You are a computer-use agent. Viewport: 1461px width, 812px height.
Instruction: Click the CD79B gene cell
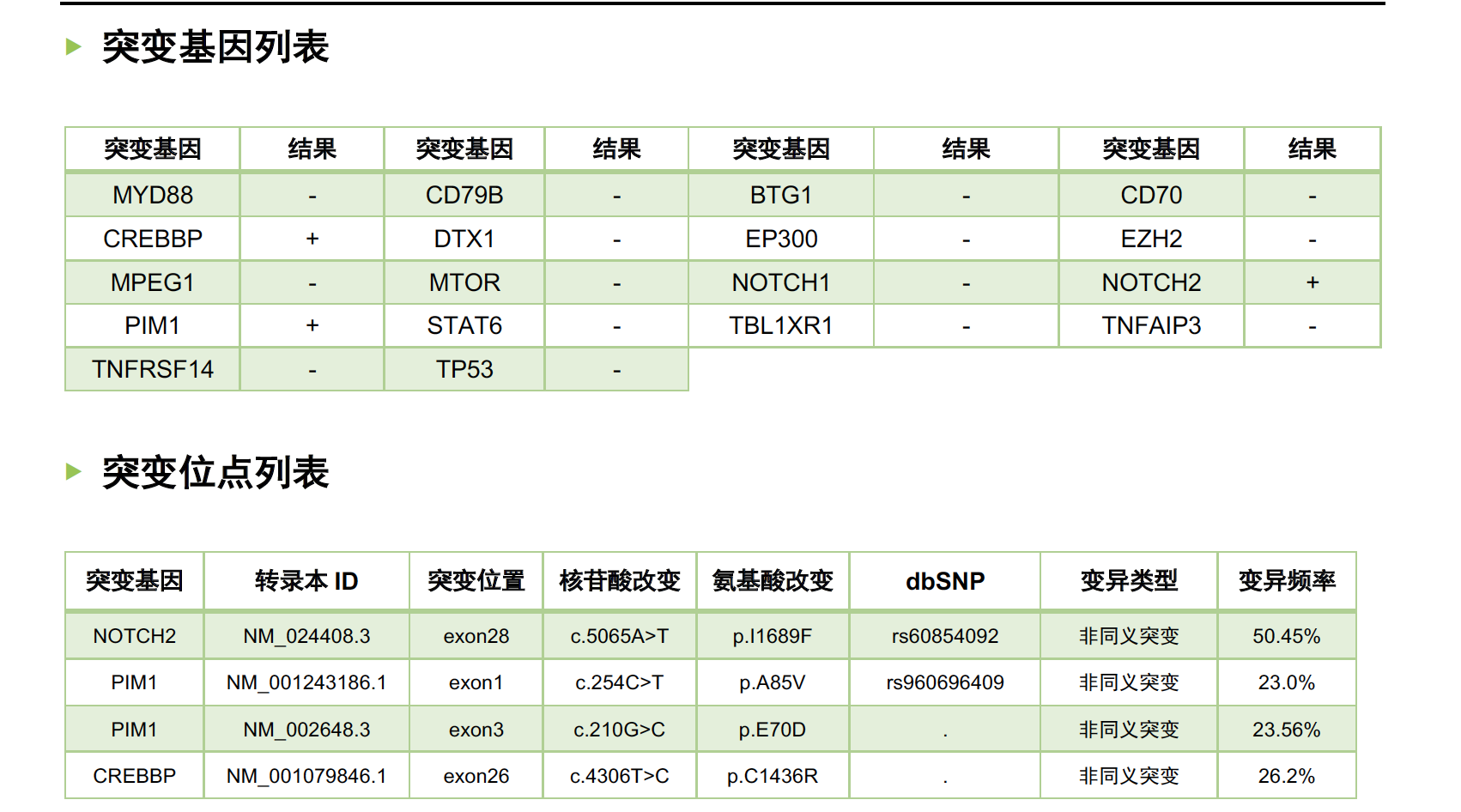coord(464,195)
